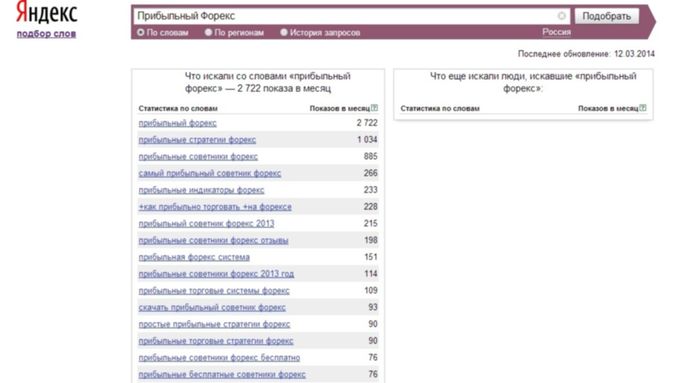
Task: Select the По регионам radio button
Action: point(208,32)
